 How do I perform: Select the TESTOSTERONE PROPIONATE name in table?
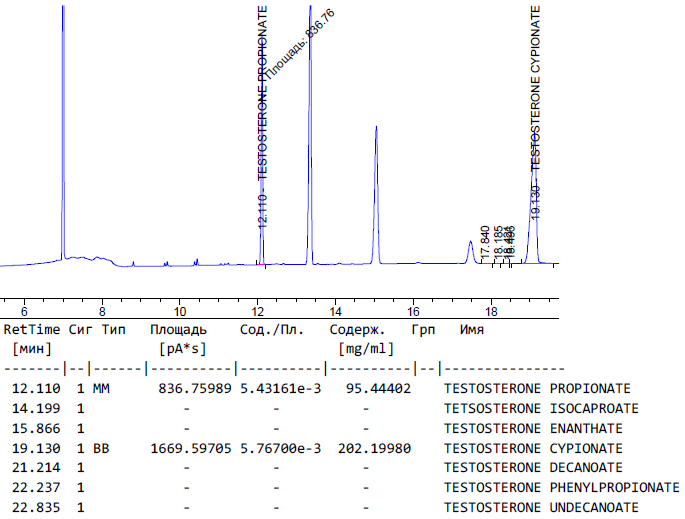pyautogui.click(x=537, y=388)
